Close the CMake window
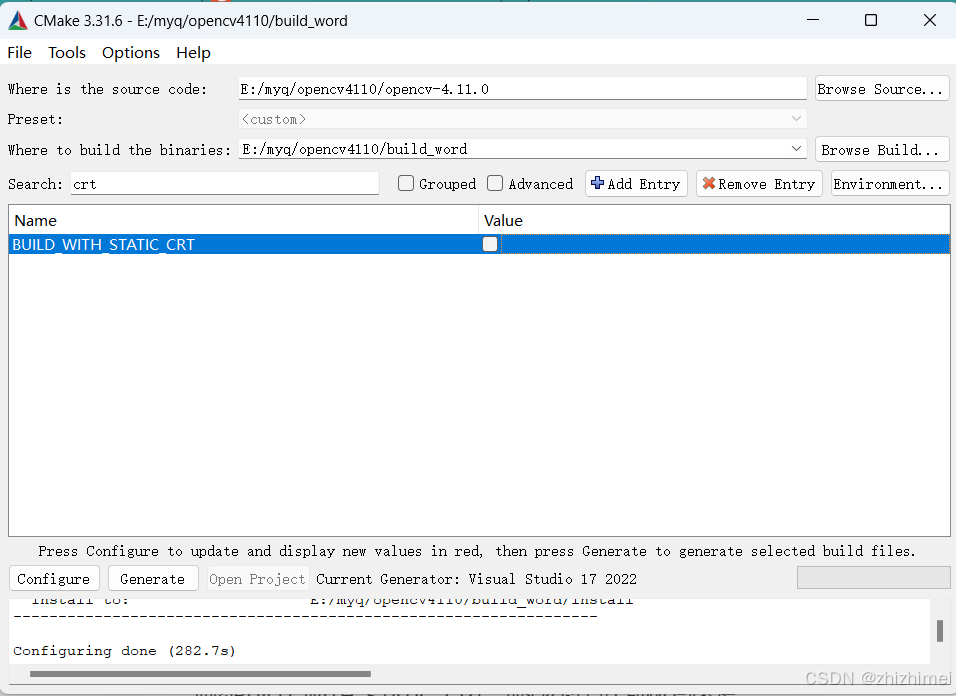The height and width of the screenshot is (696, 956). pyautogui.click(x=929, y=20)
